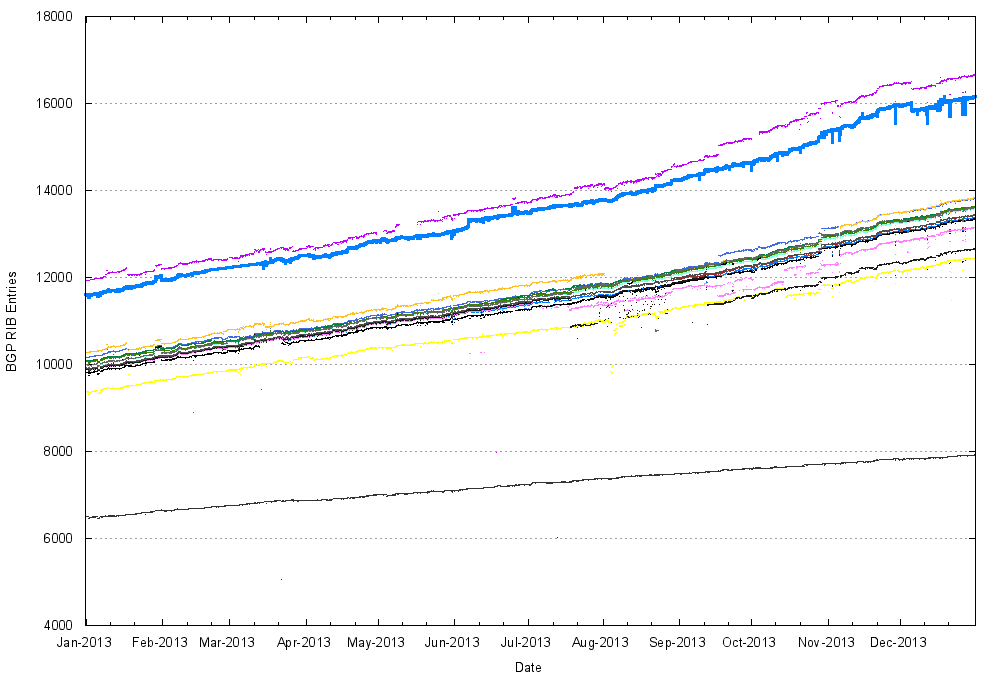Select the May-2013 date tick label
Image resolution: width=1000 pixels, height=680 pixels.
[376, 643]
